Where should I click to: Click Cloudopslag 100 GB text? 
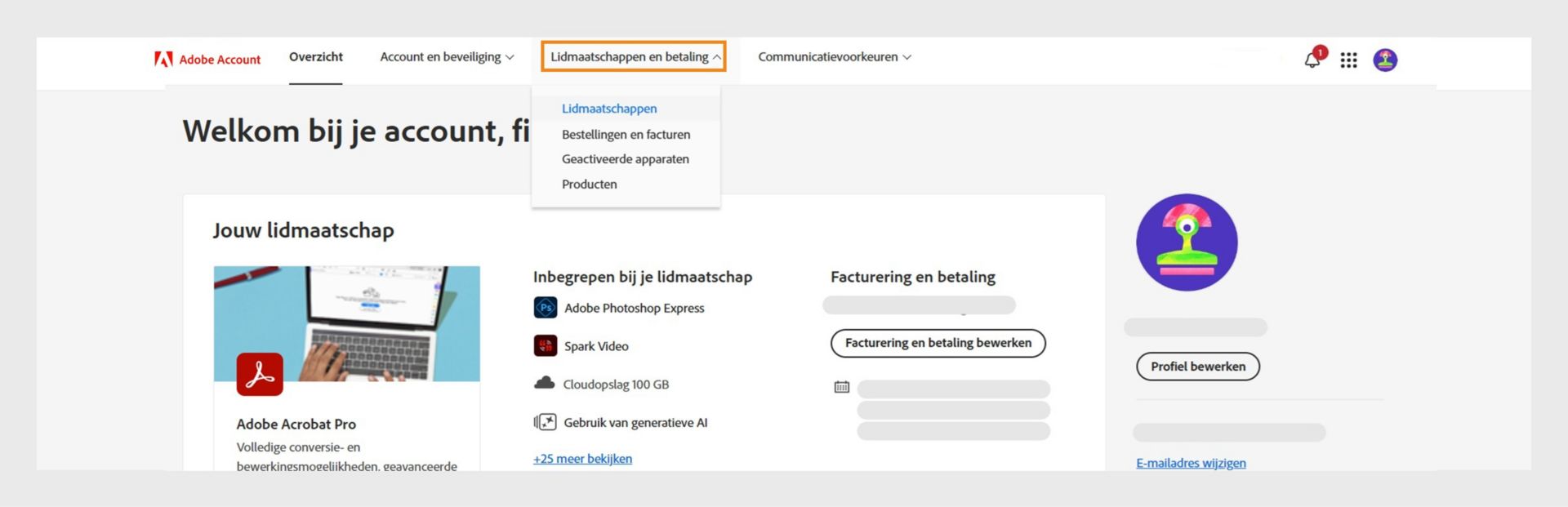[616, 385]
